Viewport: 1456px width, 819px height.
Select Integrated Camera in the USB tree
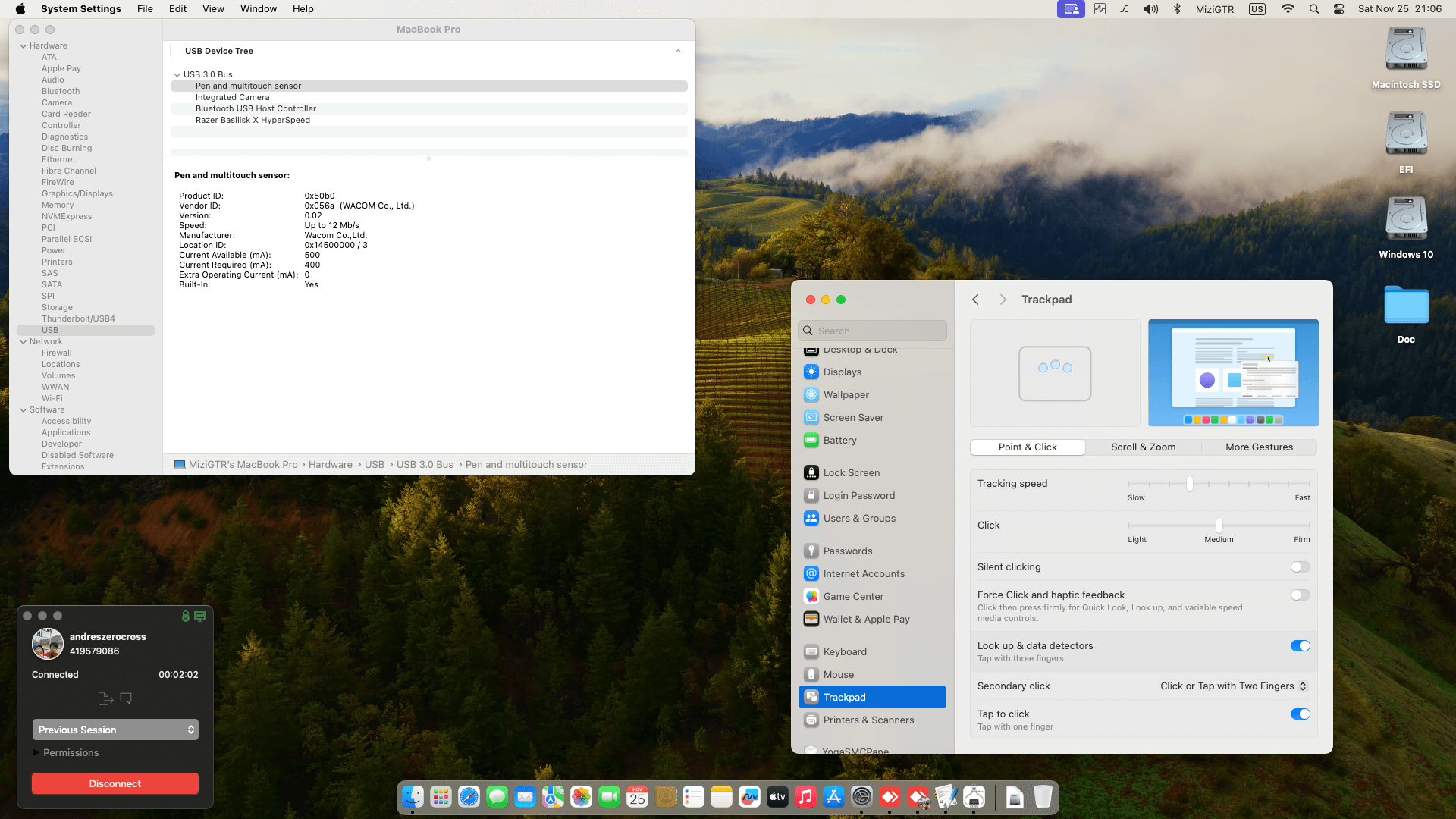pyautogui.click(x=429, y=97)
